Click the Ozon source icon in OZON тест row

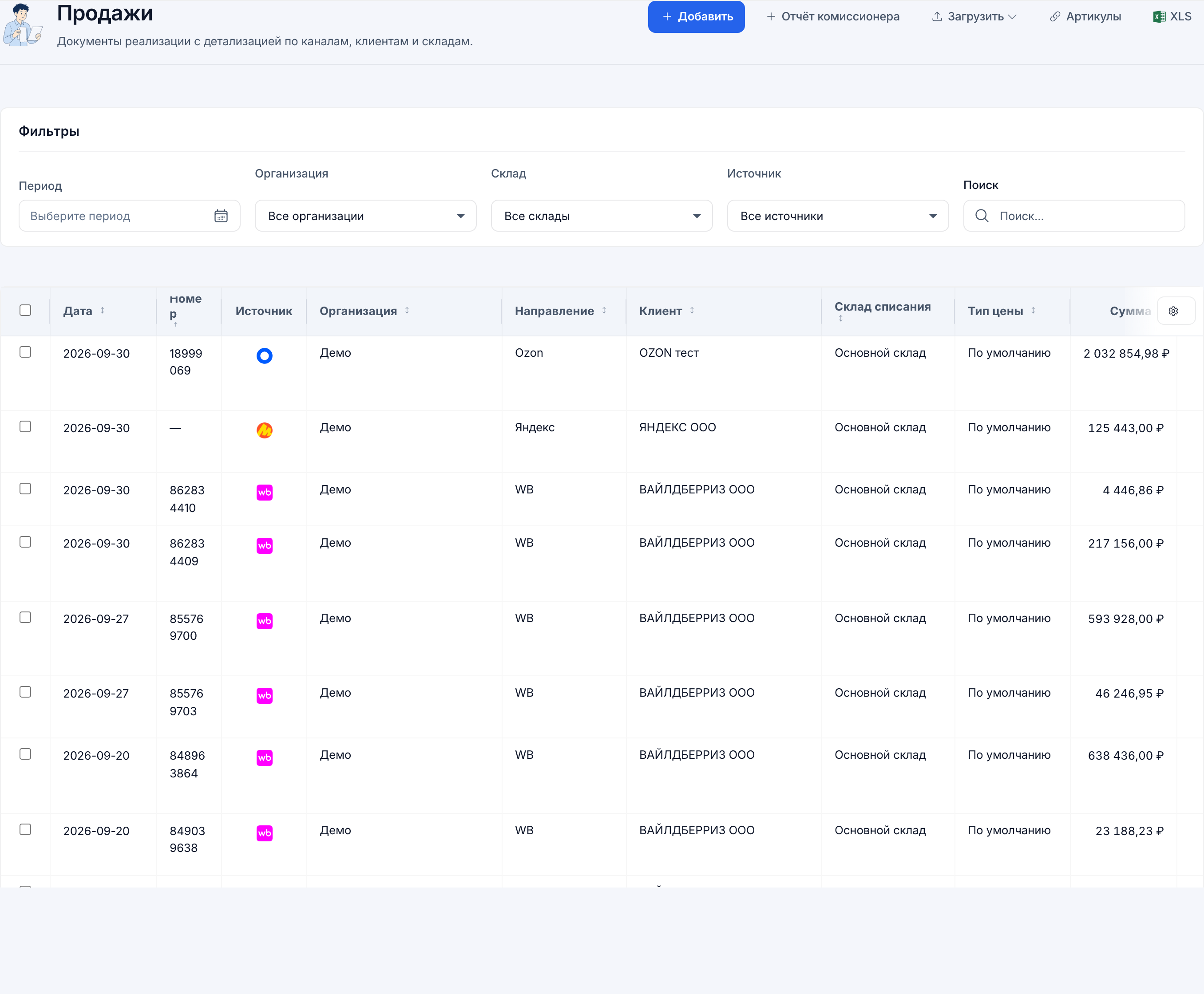tap(264, 355)
